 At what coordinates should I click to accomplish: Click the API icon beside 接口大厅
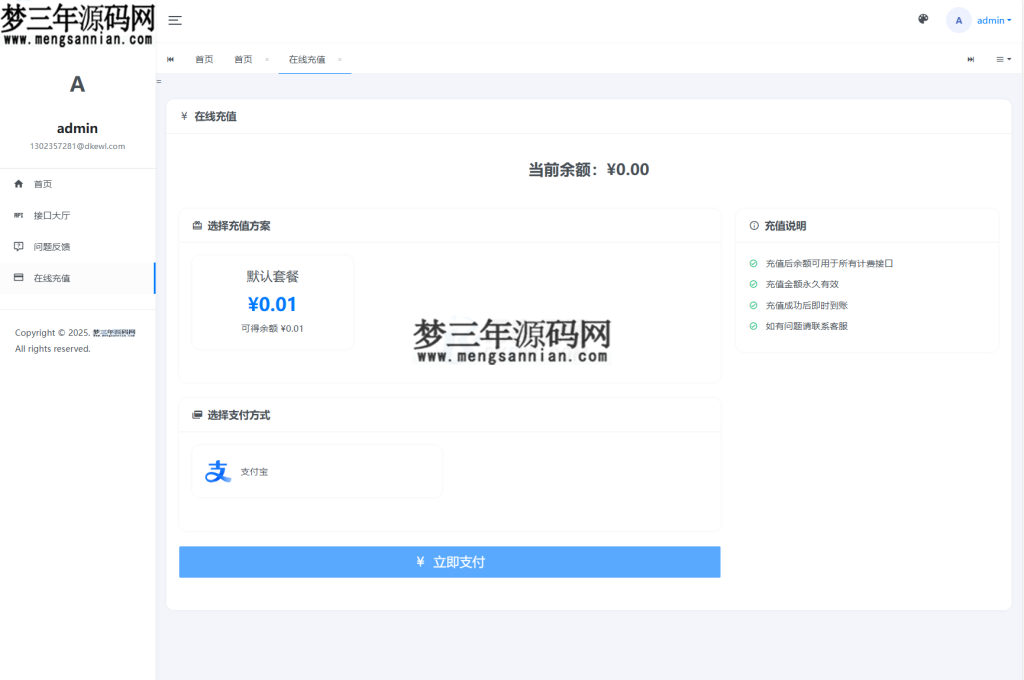[18, 215]
